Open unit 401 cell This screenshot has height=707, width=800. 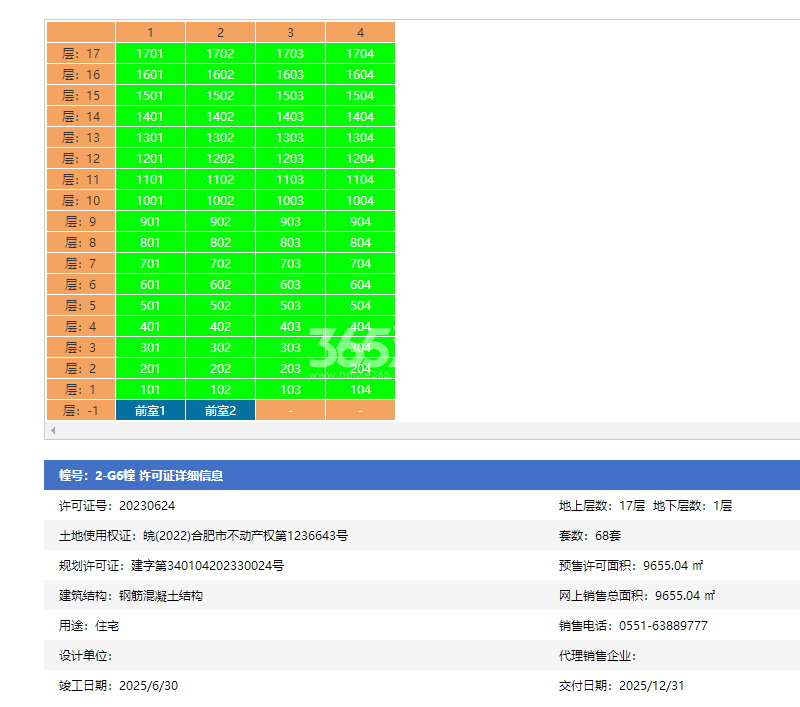(150, 326)
